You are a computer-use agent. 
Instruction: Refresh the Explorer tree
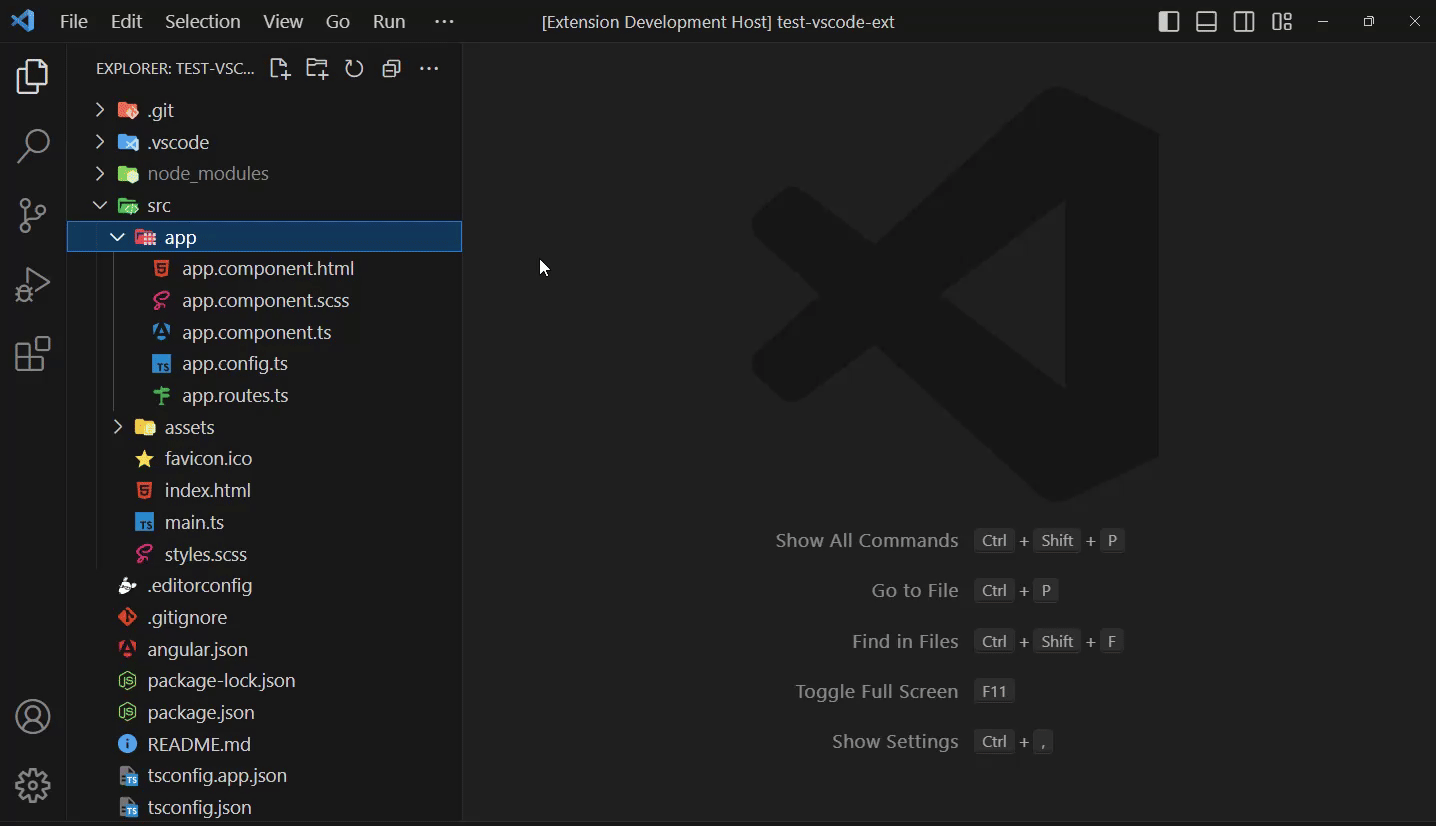pos(354,68)
